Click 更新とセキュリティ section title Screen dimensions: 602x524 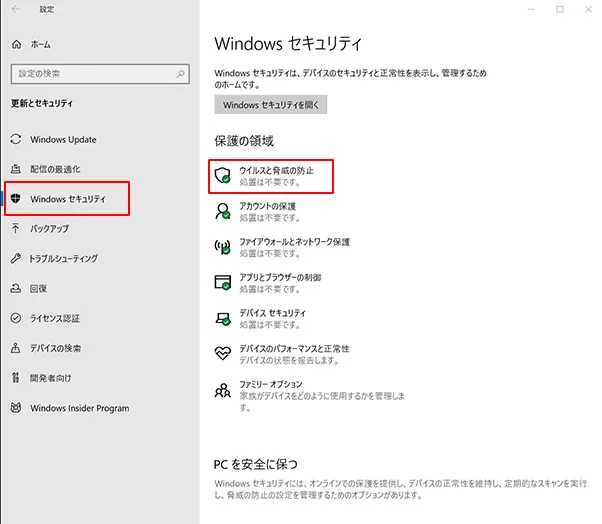pos(42,103)
